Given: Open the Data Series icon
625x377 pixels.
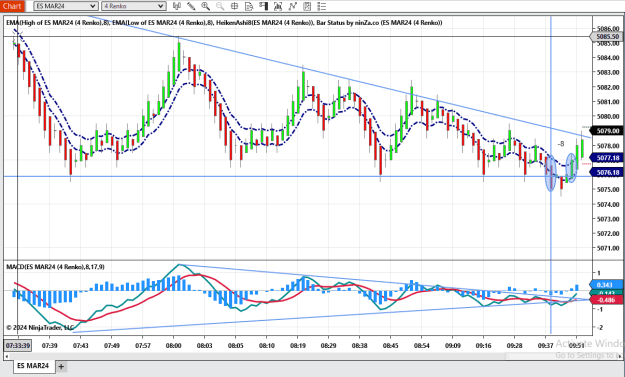Looking at the screenshot, I should coord(278,6).
